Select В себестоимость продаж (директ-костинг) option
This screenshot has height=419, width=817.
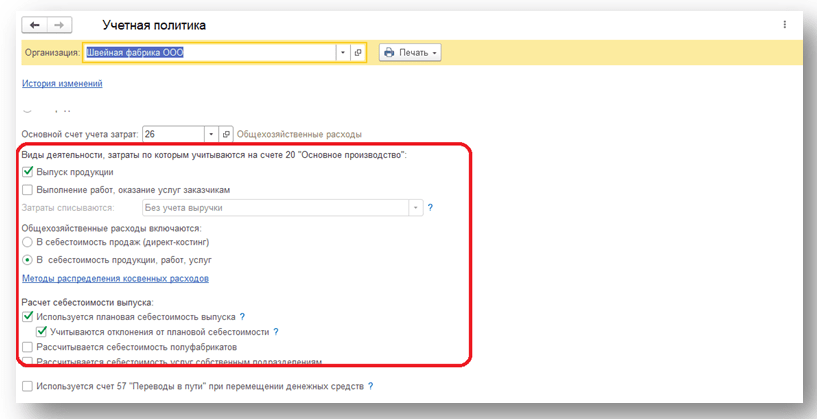pyautogui.click(x=27, y=242)
